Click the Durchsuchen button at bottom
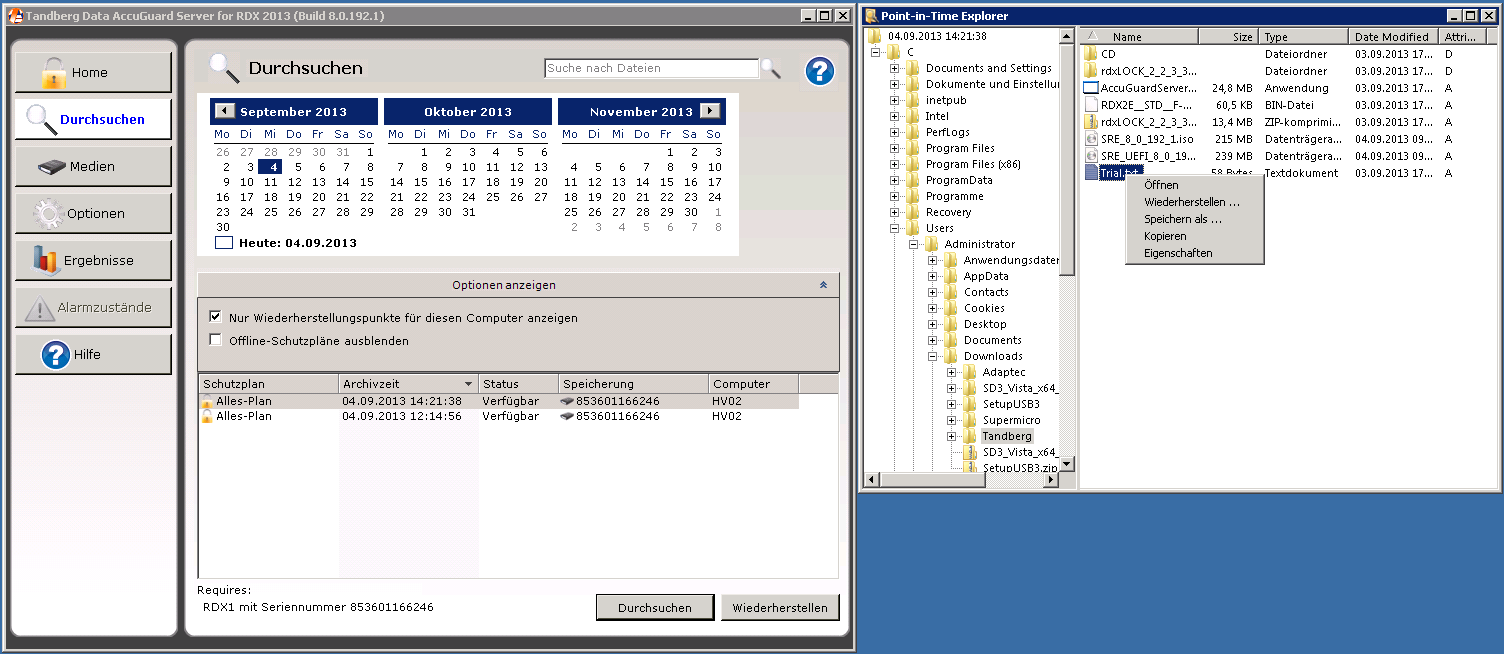The image size is (1504, 654). coord(655,607)
